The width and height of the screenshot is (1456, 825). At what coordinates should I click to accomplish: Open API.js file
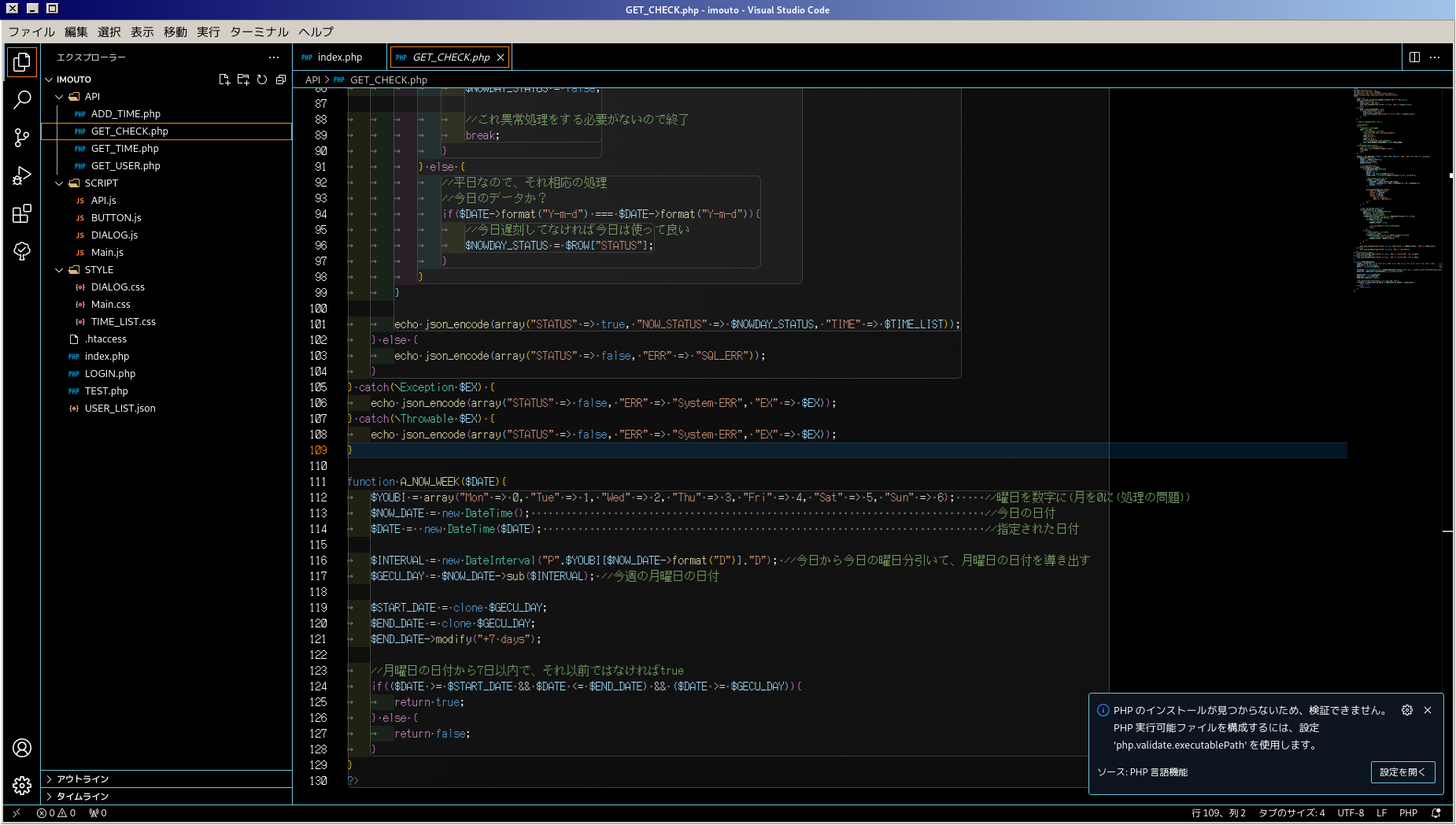click(x=167, y=201)
